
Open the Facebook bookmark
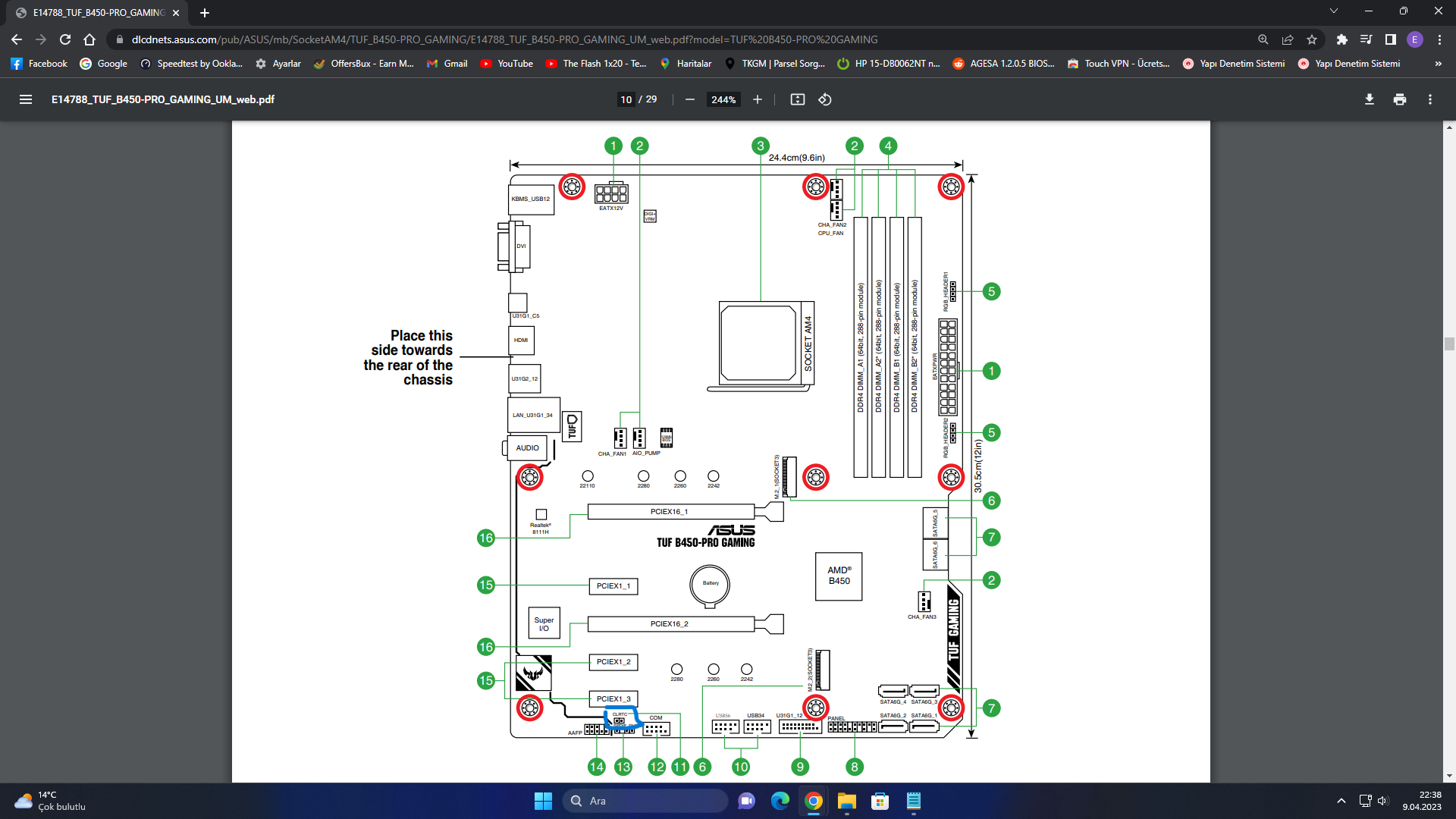click(39, 64)
